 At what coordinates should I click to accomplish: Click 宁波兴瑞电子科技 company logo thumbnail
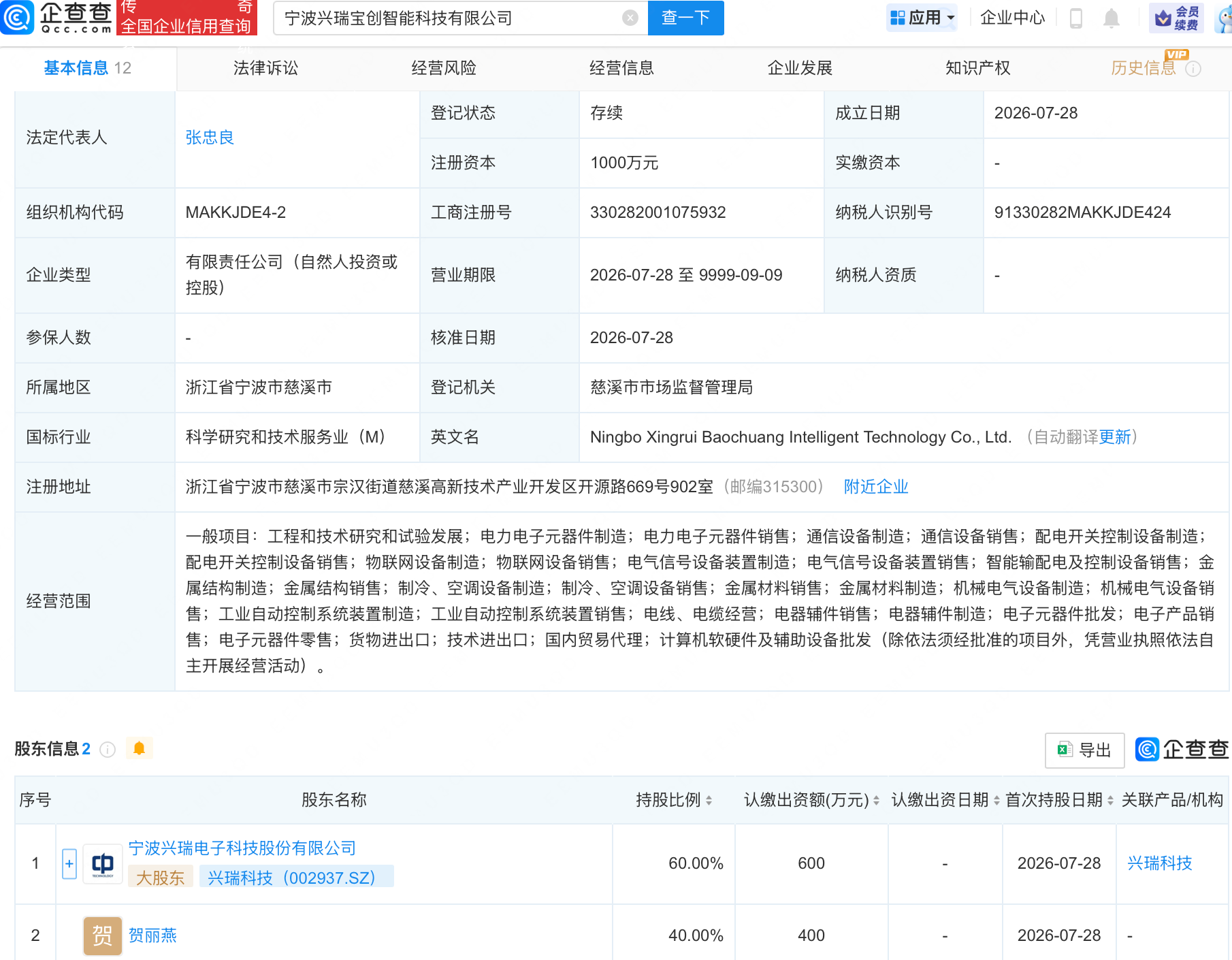(103, 864)
